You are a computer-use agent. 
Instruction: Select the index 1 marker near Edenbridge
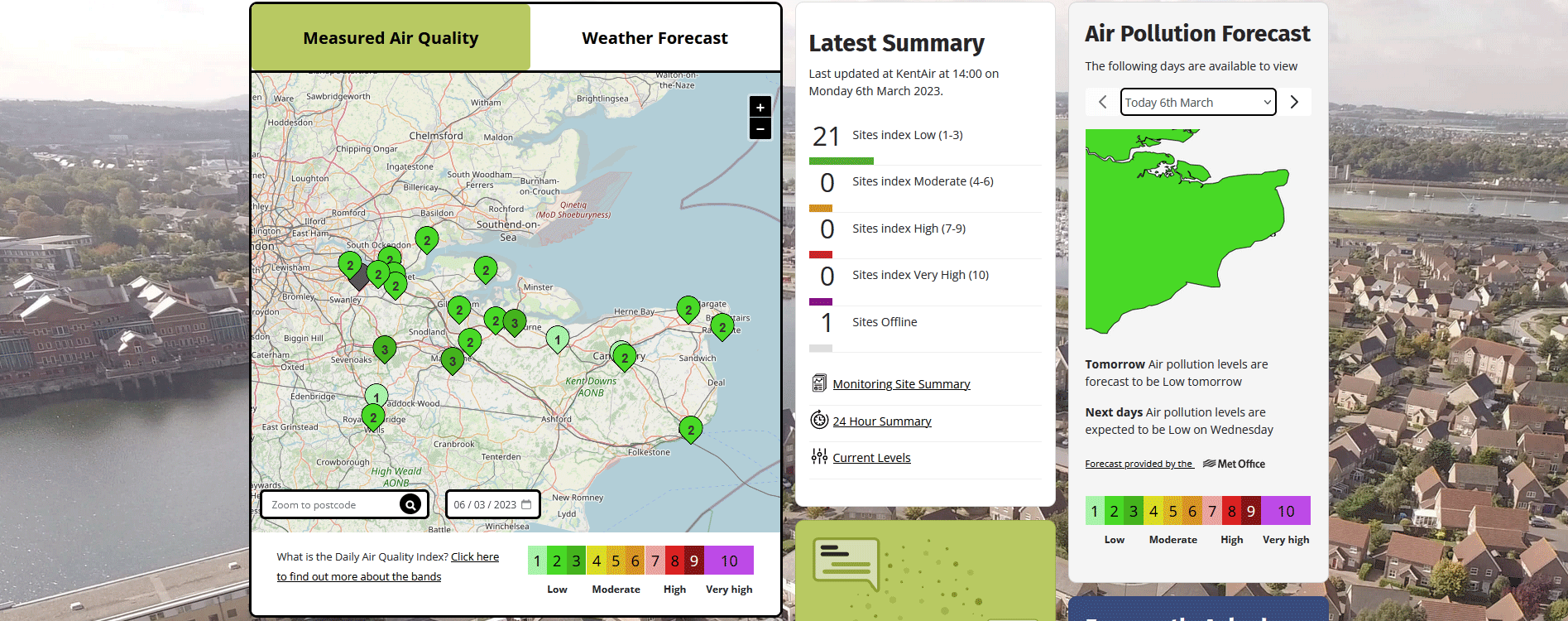pyautogui.click(x=376, y=396)
